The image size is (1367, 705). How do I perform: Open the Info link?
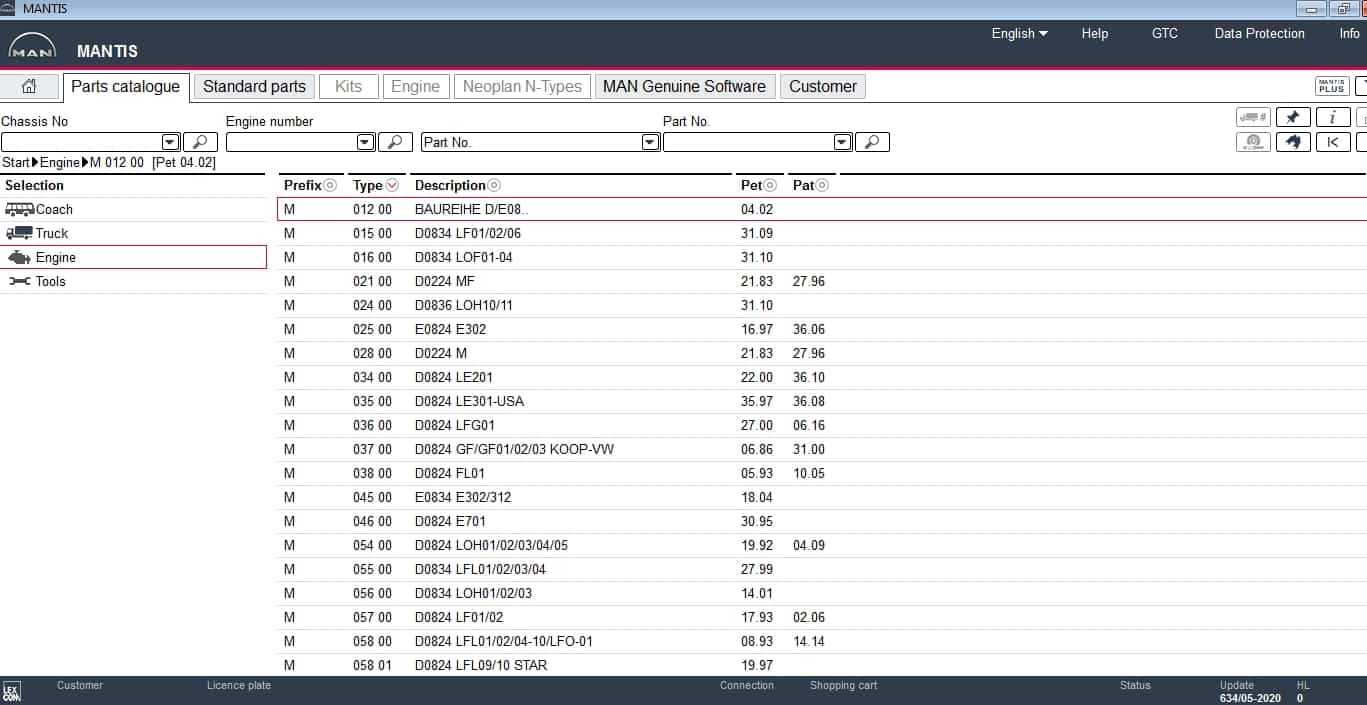pos(1349,33)
